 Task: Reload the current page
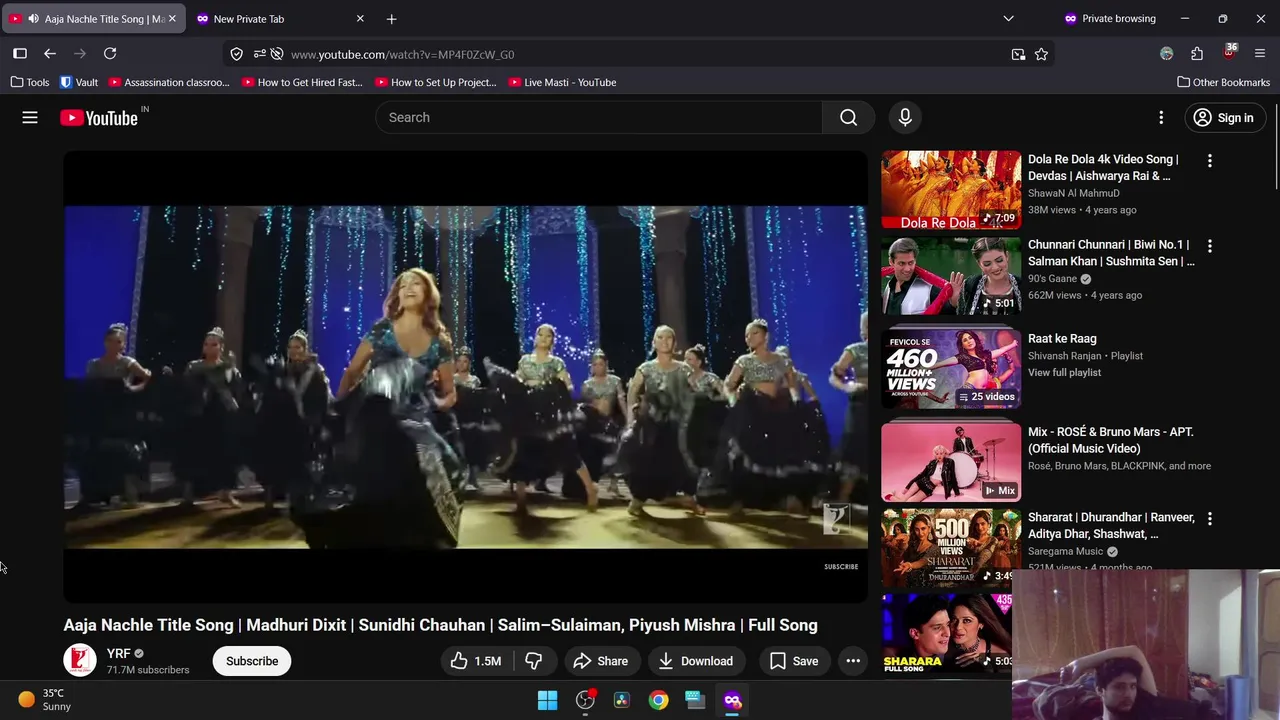[x=110, y=54]
